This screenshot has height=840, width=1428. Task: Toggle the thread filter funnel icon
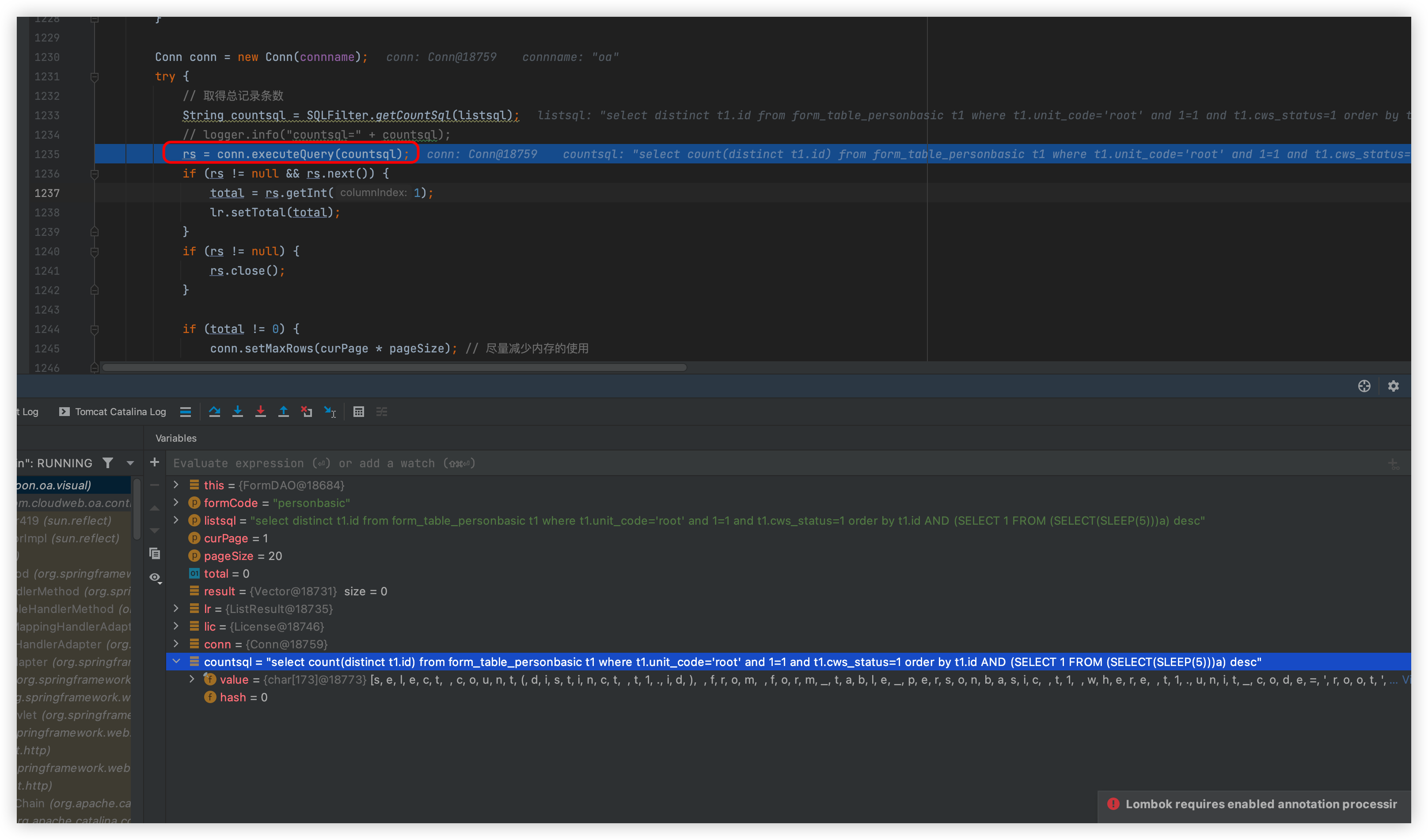108,463
